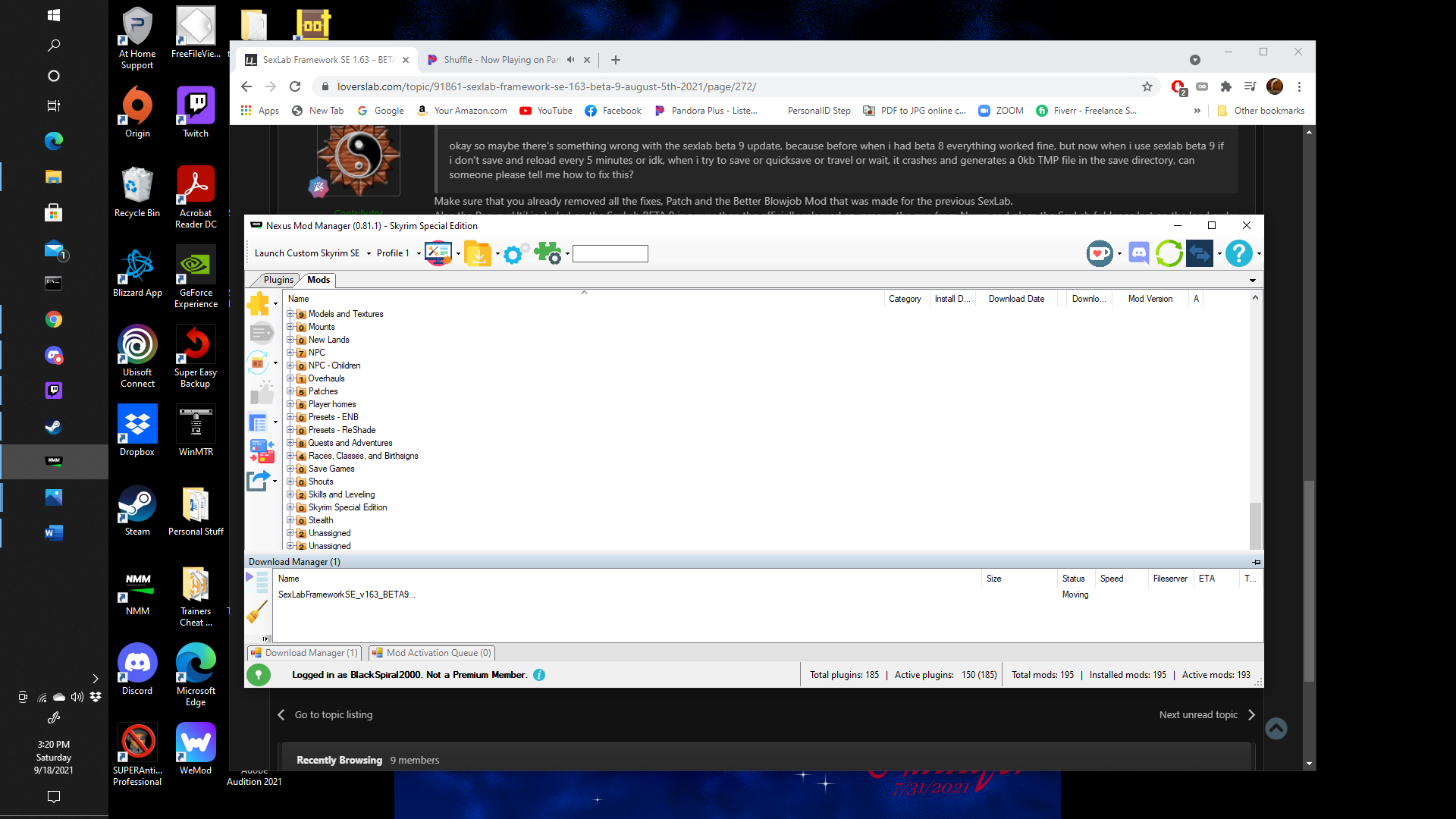1456x819 pixels.
Task: Switch to SexLab Framework browser tab
Action: (x=326, y=59)
